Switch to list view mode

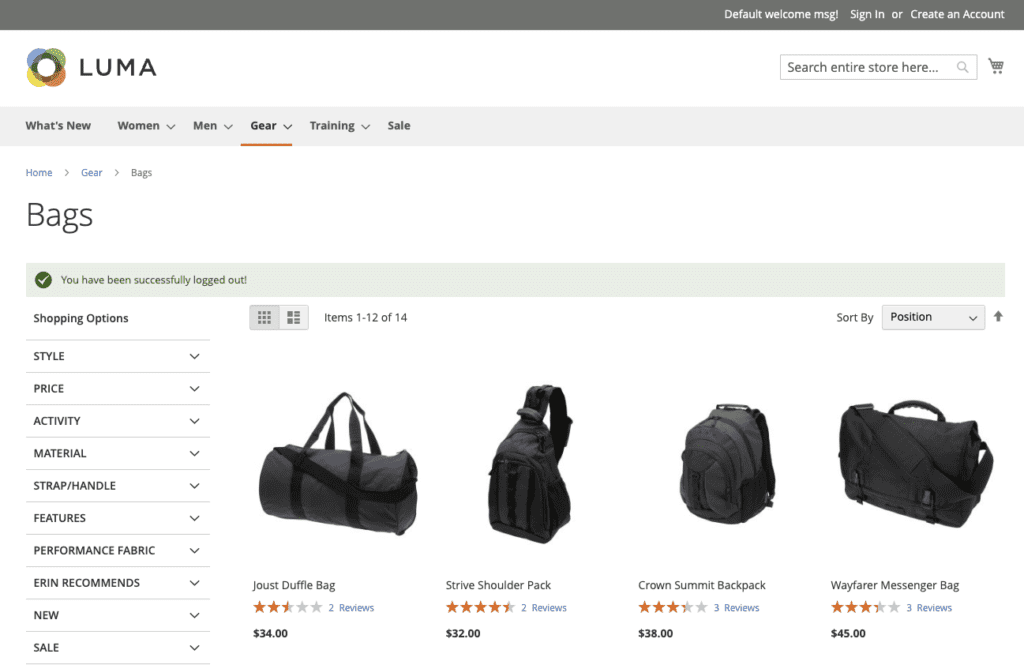coord(294,318)
